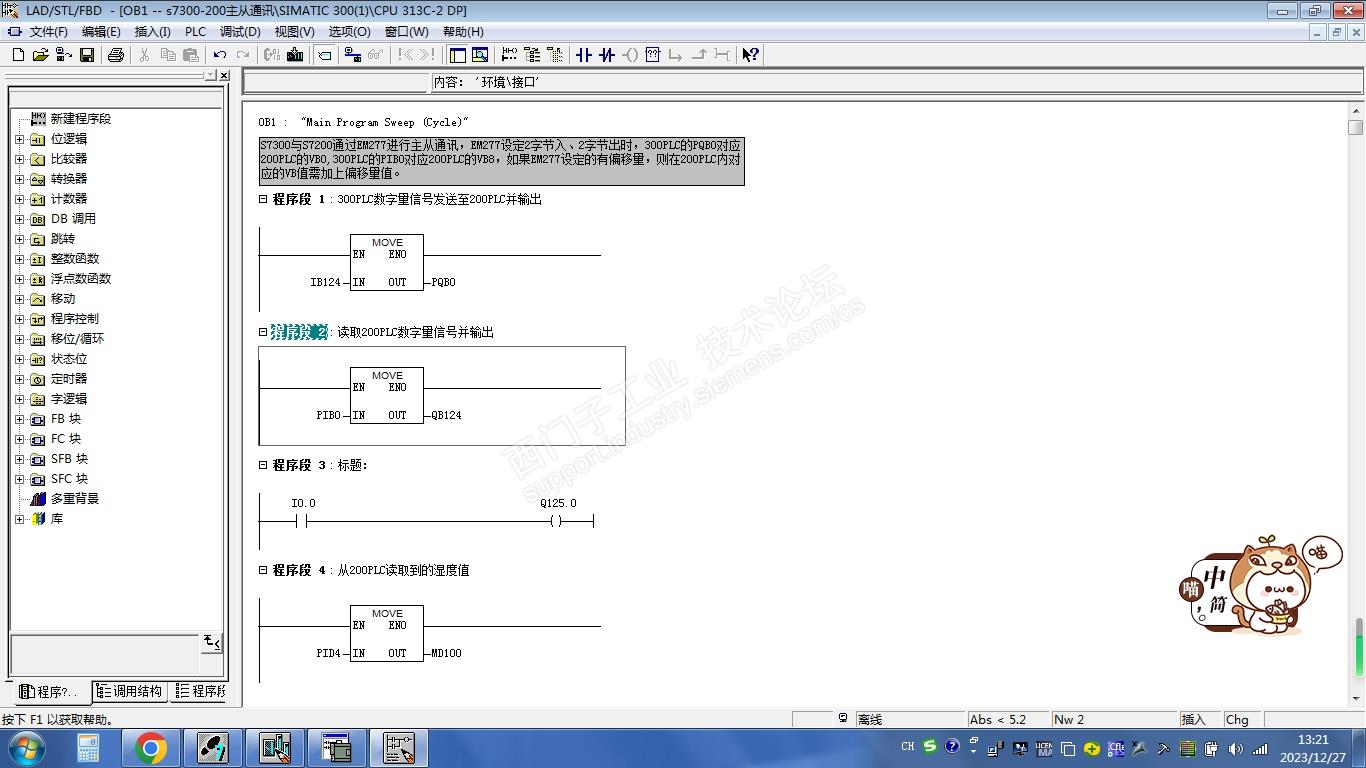
Task: Click the open branch icon
Action: tap(676, 55)
